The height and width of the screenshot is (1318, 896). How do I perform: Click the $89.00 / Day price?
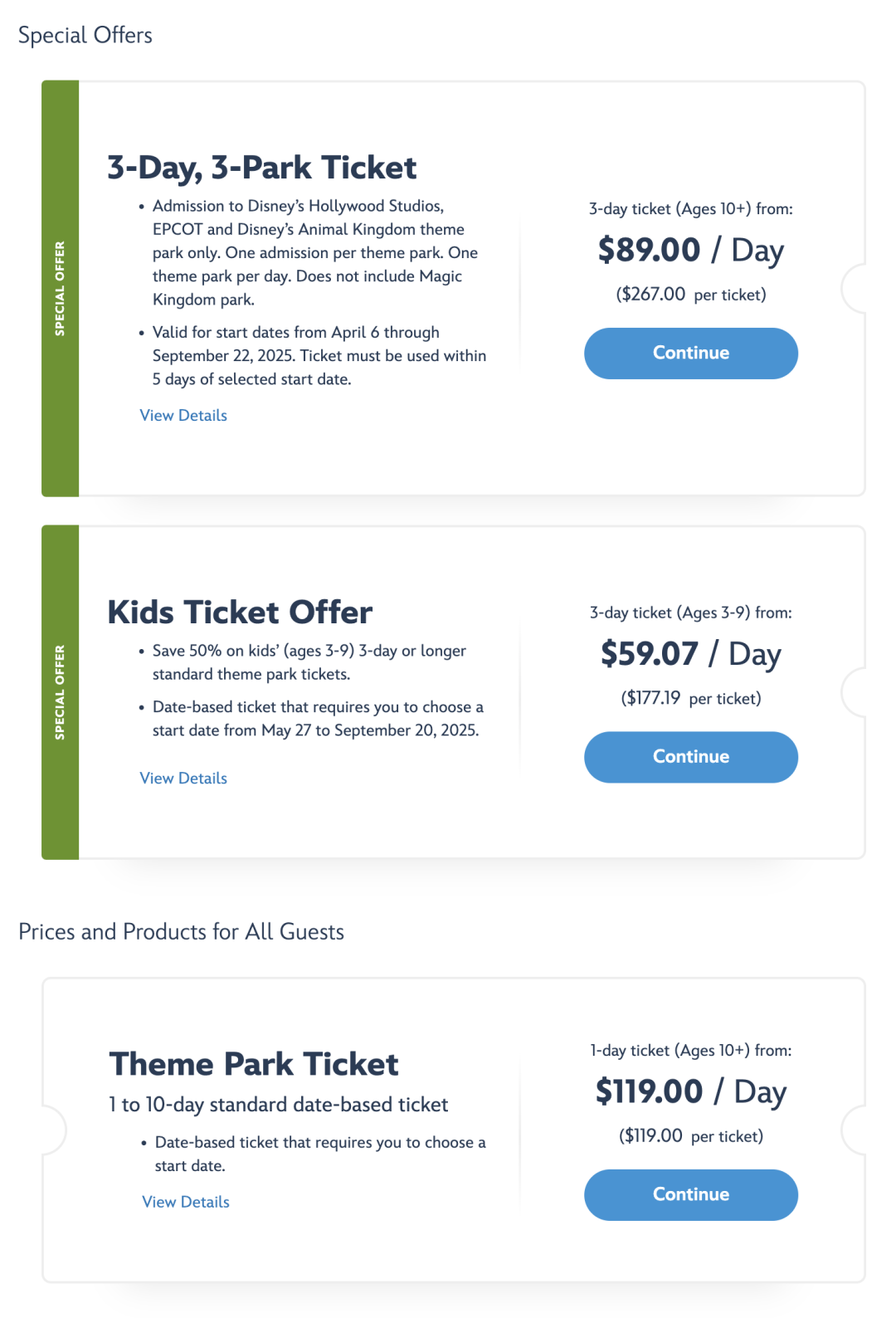point(690,250)
